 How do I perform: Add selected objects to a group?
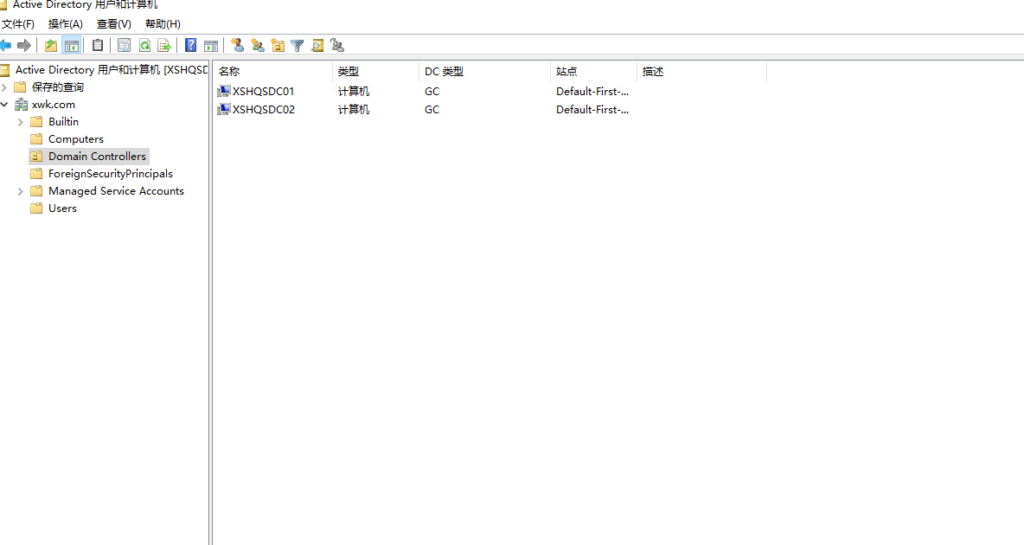(337, 45)
